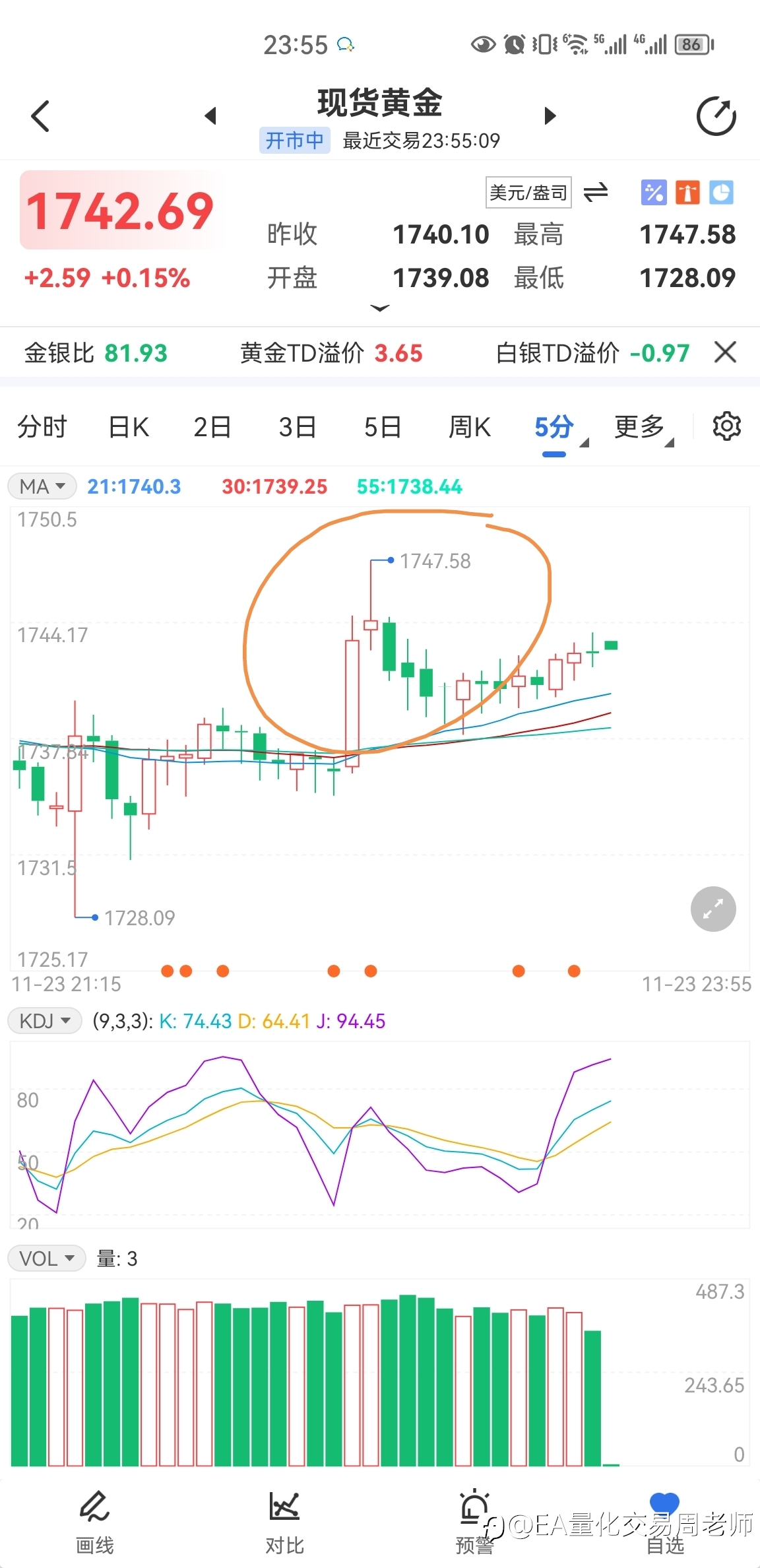
Task: Open the percent calculator icon
Action: (654, 193)
